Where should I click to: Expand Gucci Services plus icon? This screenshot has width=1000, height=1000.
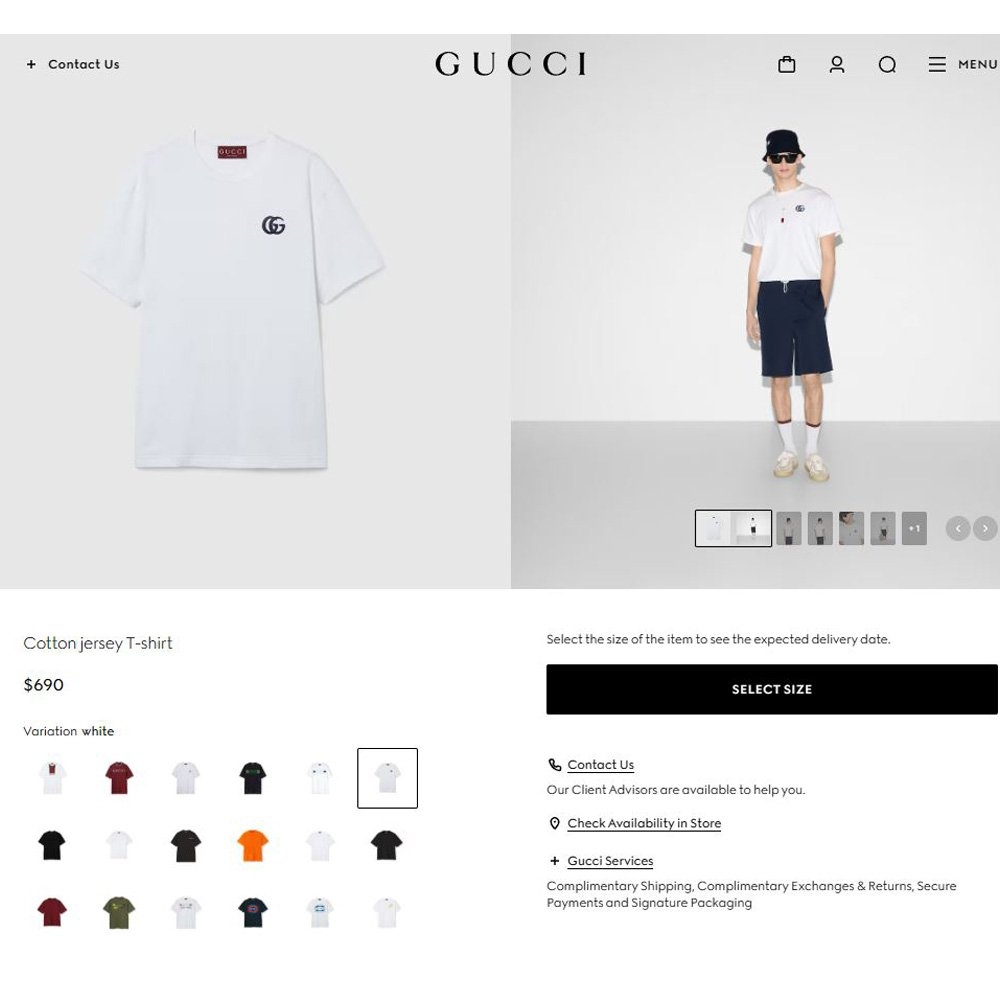554,861
